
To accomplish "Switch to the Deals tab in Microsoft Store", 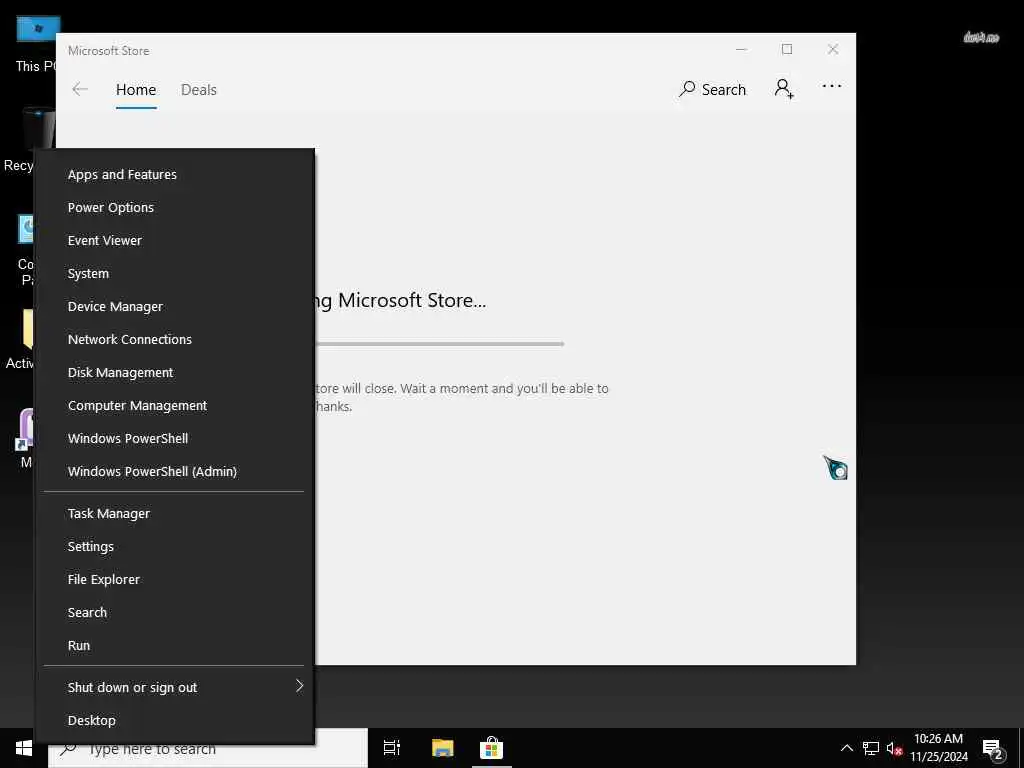I will (x=199, y=90).
